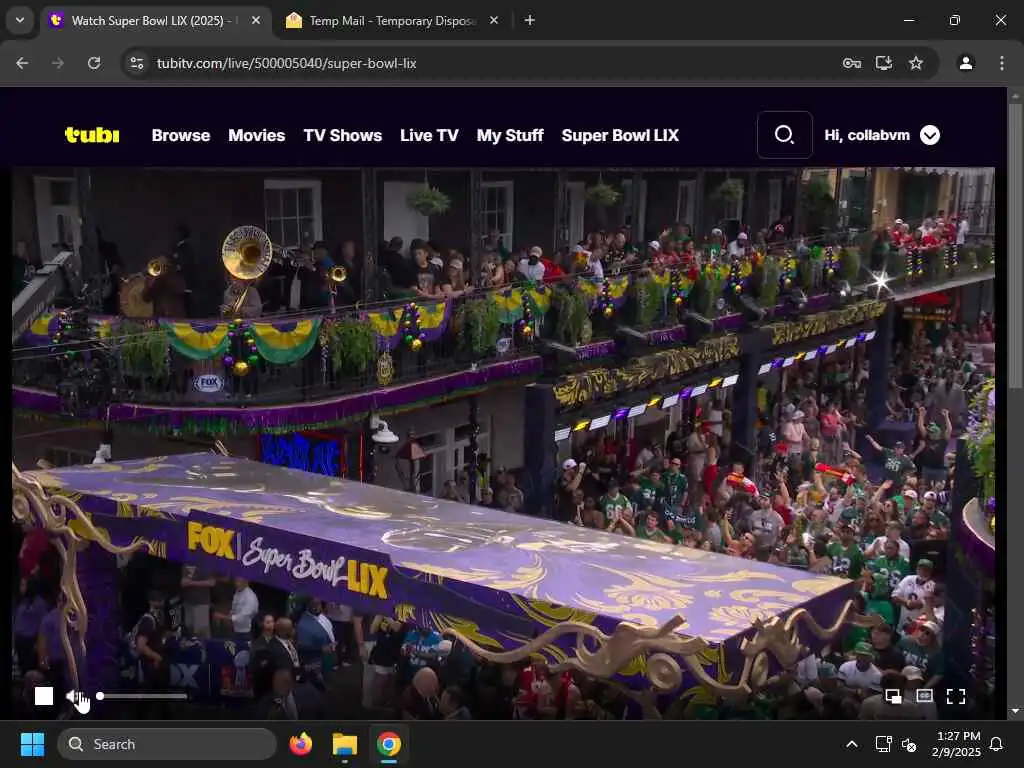Open the Browse menu

(x=181, y=135)
